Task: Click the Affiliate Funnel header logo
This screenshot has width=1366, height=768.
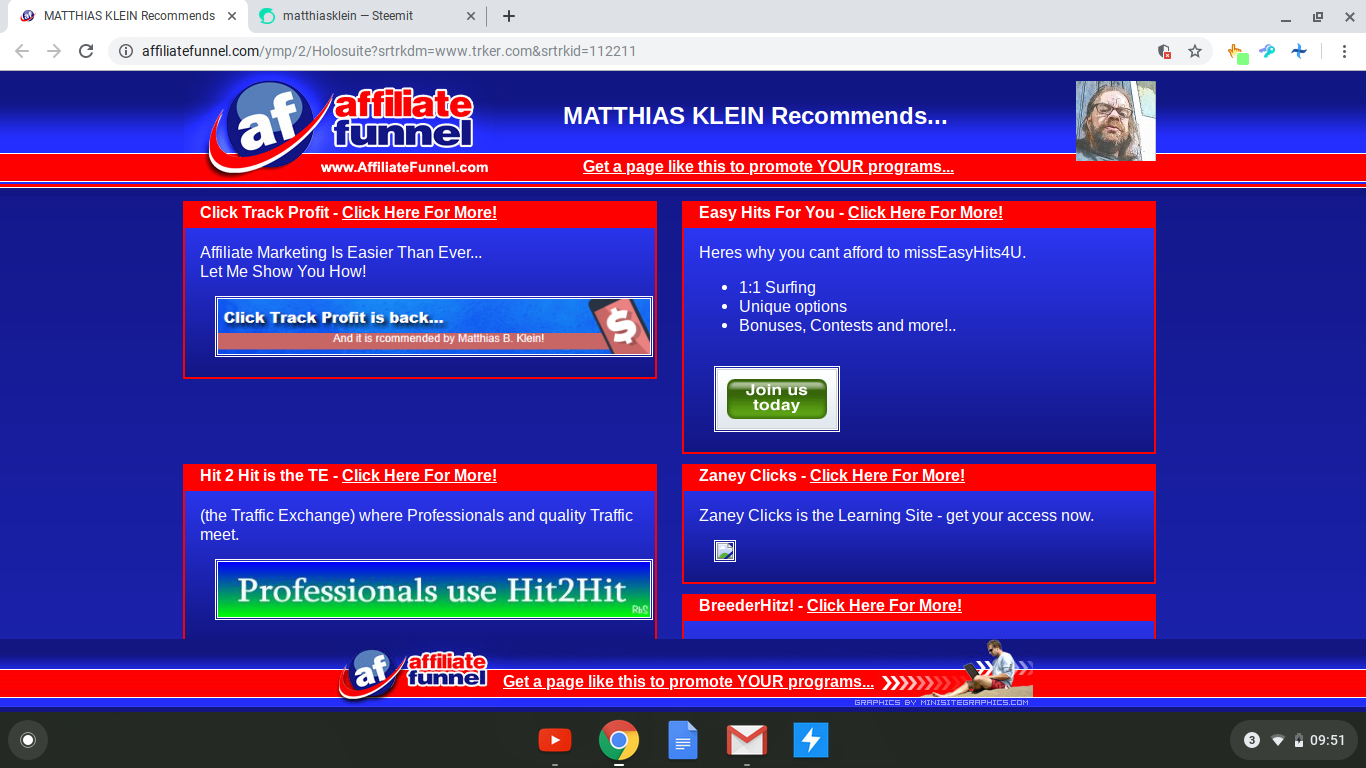Action: [x=342, y=128]
